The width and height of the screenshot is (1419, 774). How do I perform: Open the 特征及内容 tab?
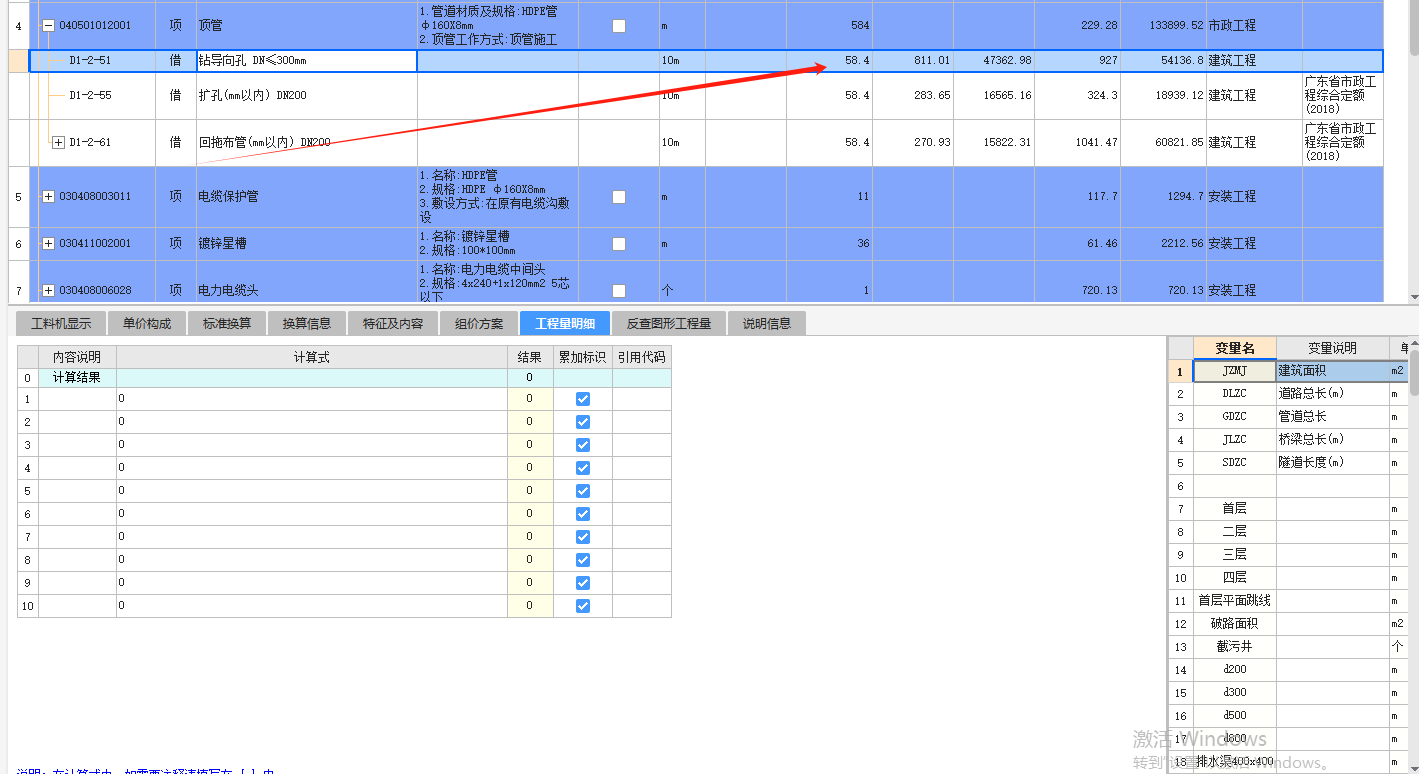tap(393, 323)
